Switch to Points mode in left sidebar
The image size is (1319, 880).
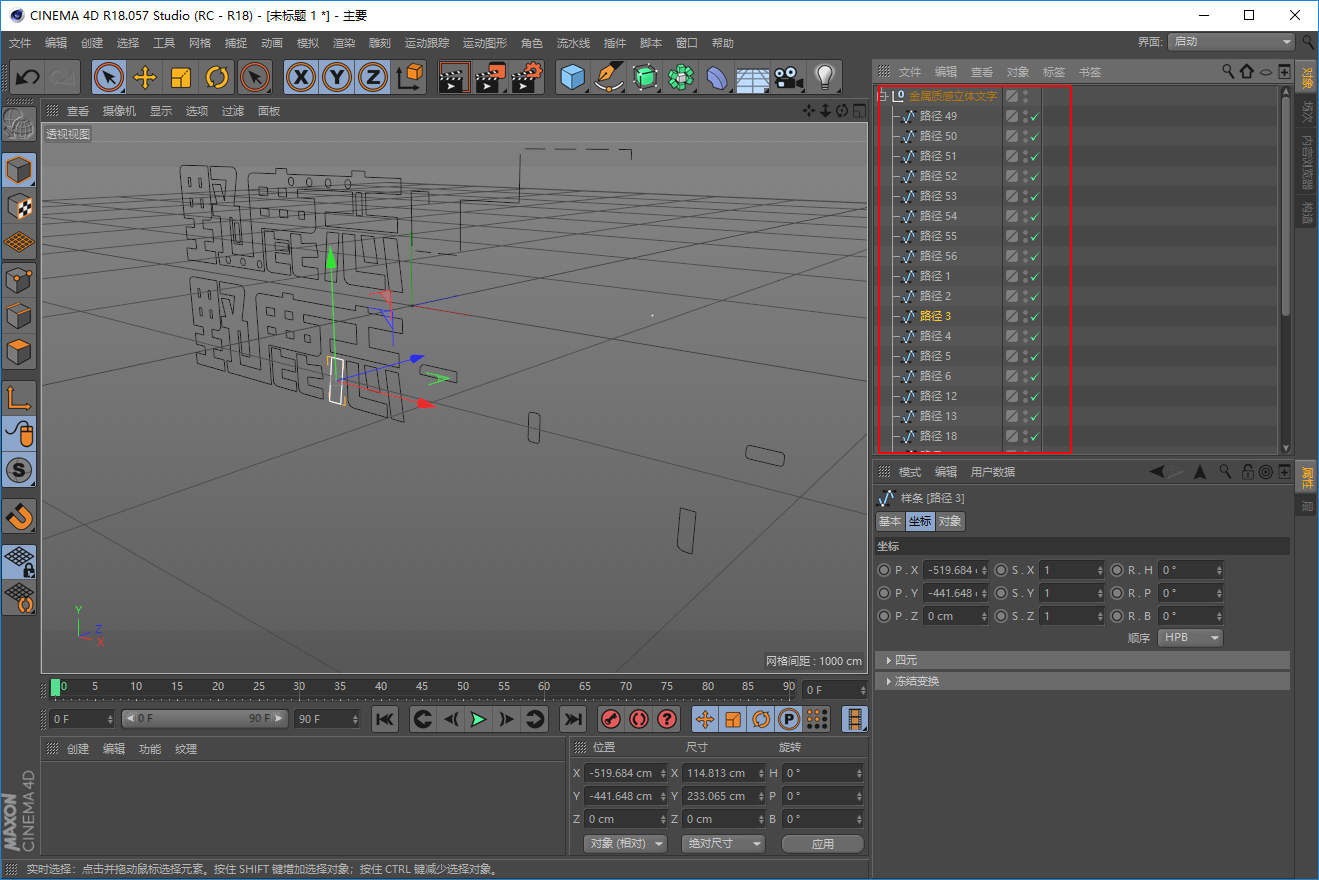click(20, 280)
